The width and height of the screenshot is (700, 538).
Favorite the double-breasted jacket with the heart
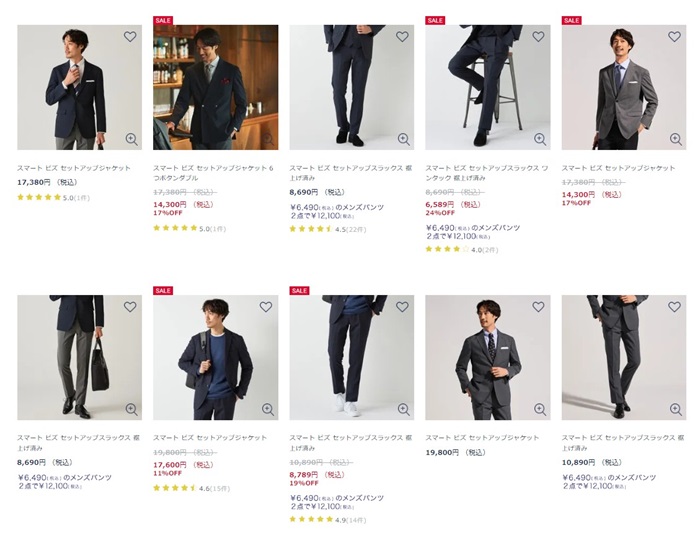[266, 37]
